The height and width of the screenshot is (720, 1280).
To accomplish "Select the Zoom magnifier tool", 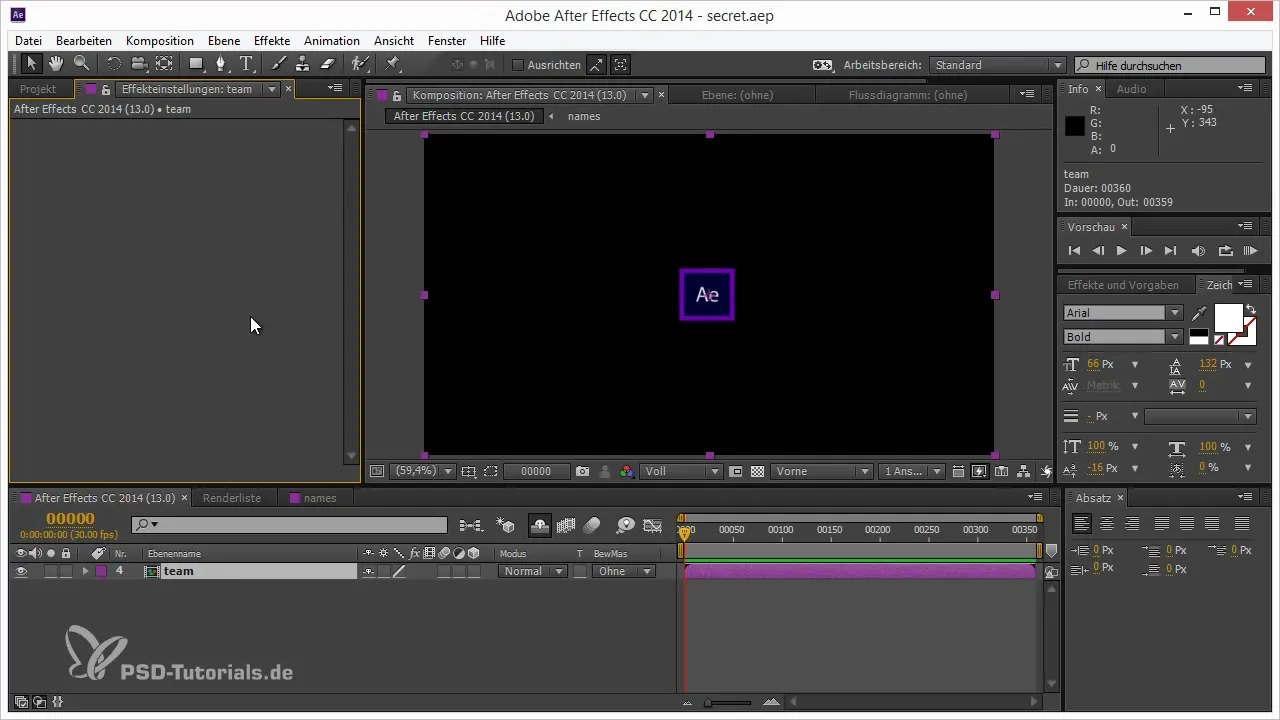I will coord(81,64).
